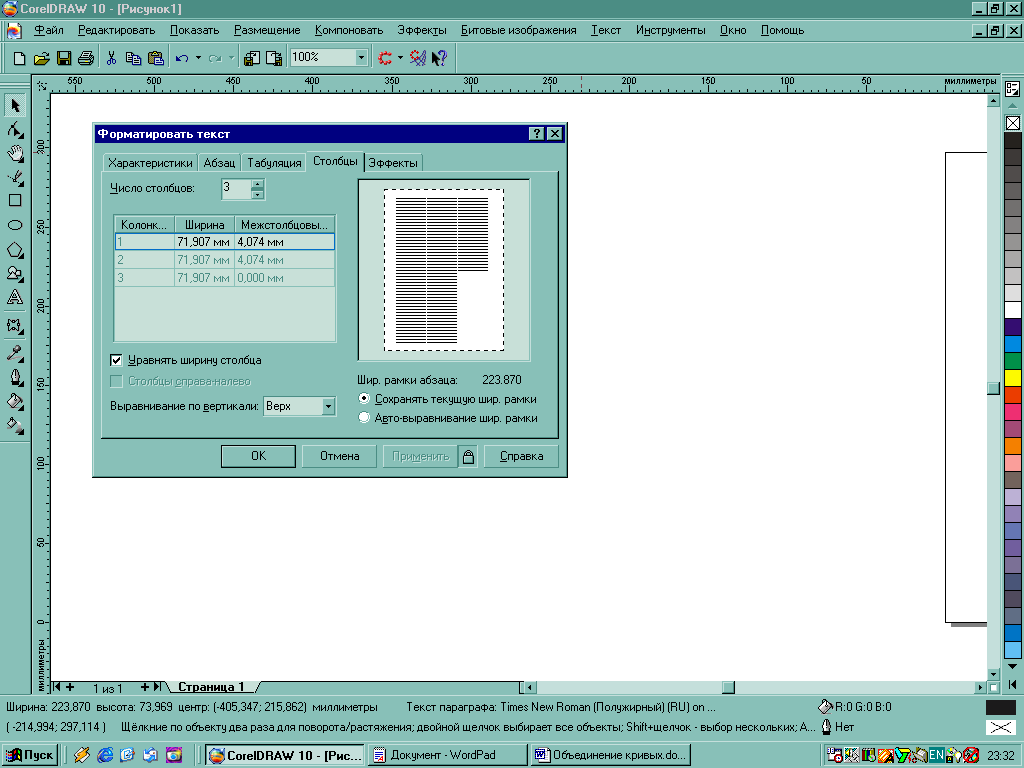Image resolution: width=1024 pixels, height=768 pixels.
Task: Open the Инструменты menu
Action: 671,30
